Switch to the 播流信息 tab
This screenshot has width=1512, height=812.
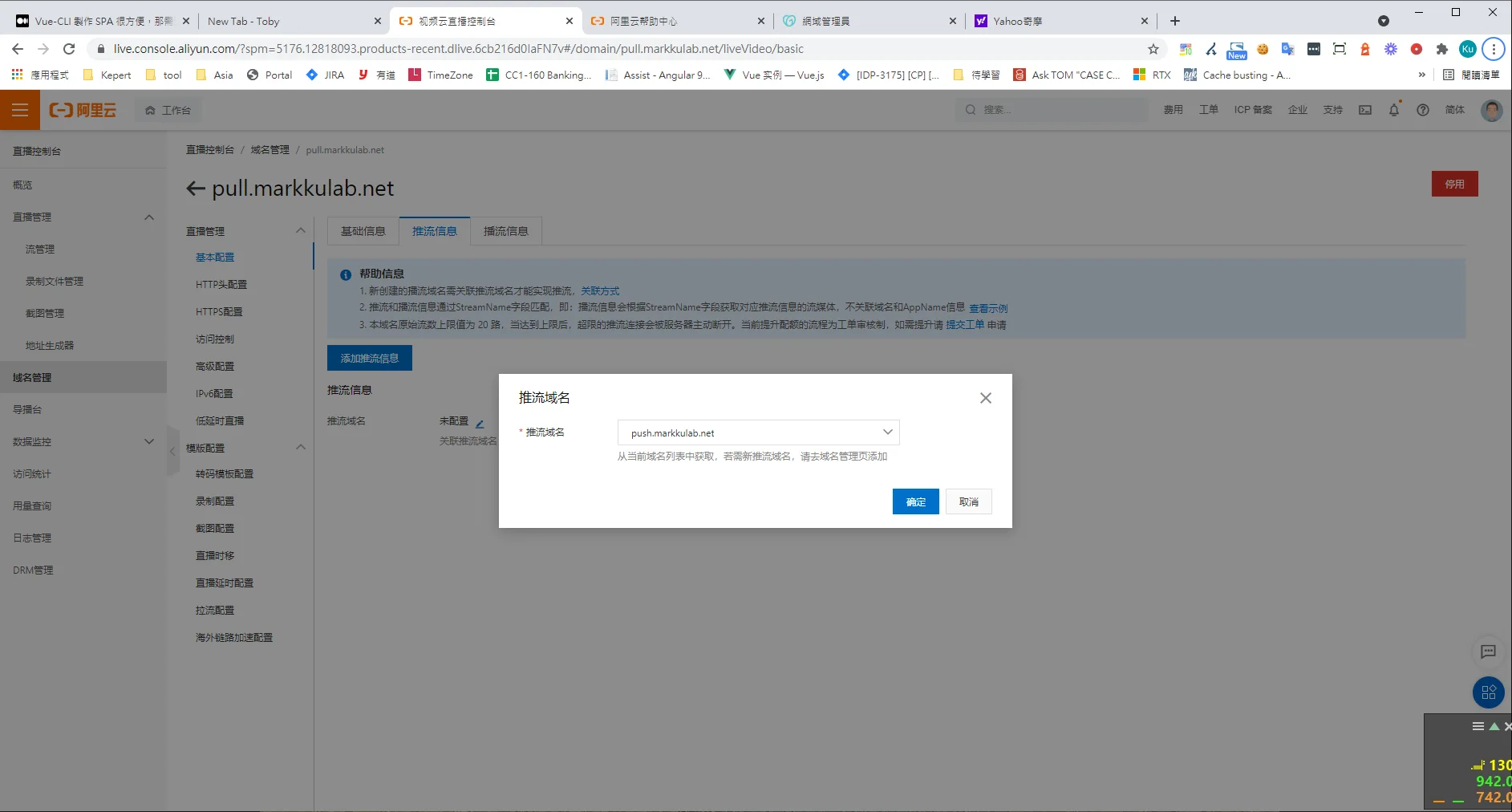[x=505, y=231]
